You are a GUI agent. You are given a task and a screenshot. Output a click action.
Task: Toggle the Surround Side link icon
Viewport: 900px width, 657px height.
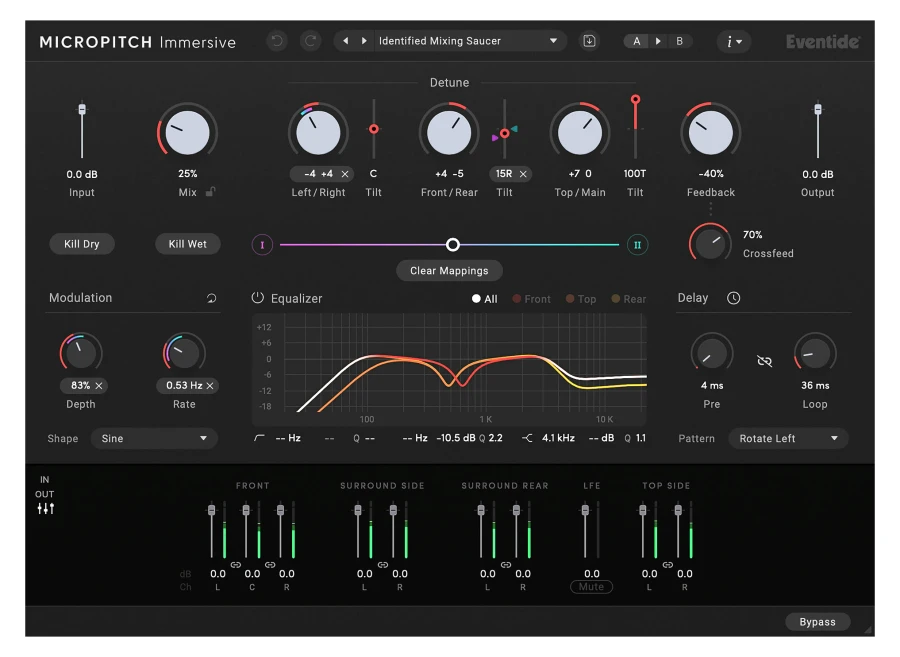(x=382, y=565)
